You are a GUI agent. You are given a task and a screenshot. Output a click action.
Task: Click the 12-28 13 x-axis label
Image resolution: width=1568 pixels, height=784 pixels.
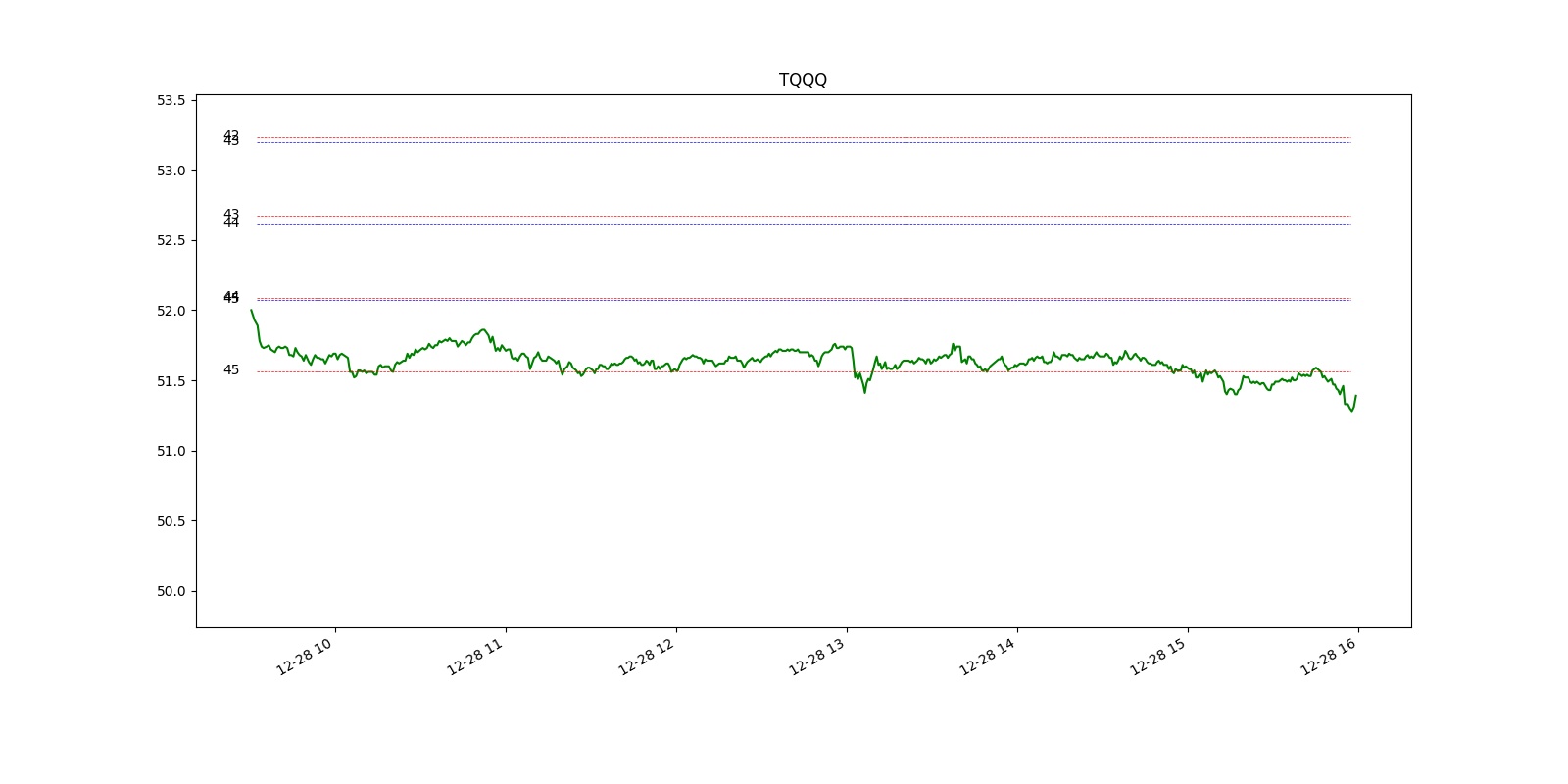click(x=818, y=655)
